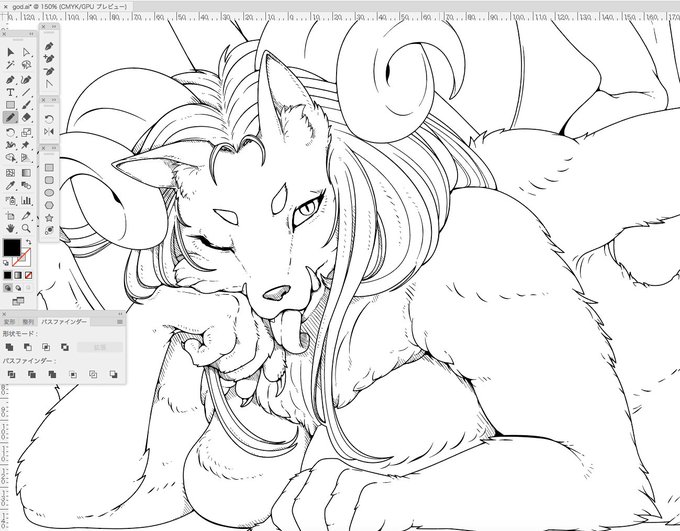Enable Draw Behind mode
The image size is (680, 531).
pos(18,288)
